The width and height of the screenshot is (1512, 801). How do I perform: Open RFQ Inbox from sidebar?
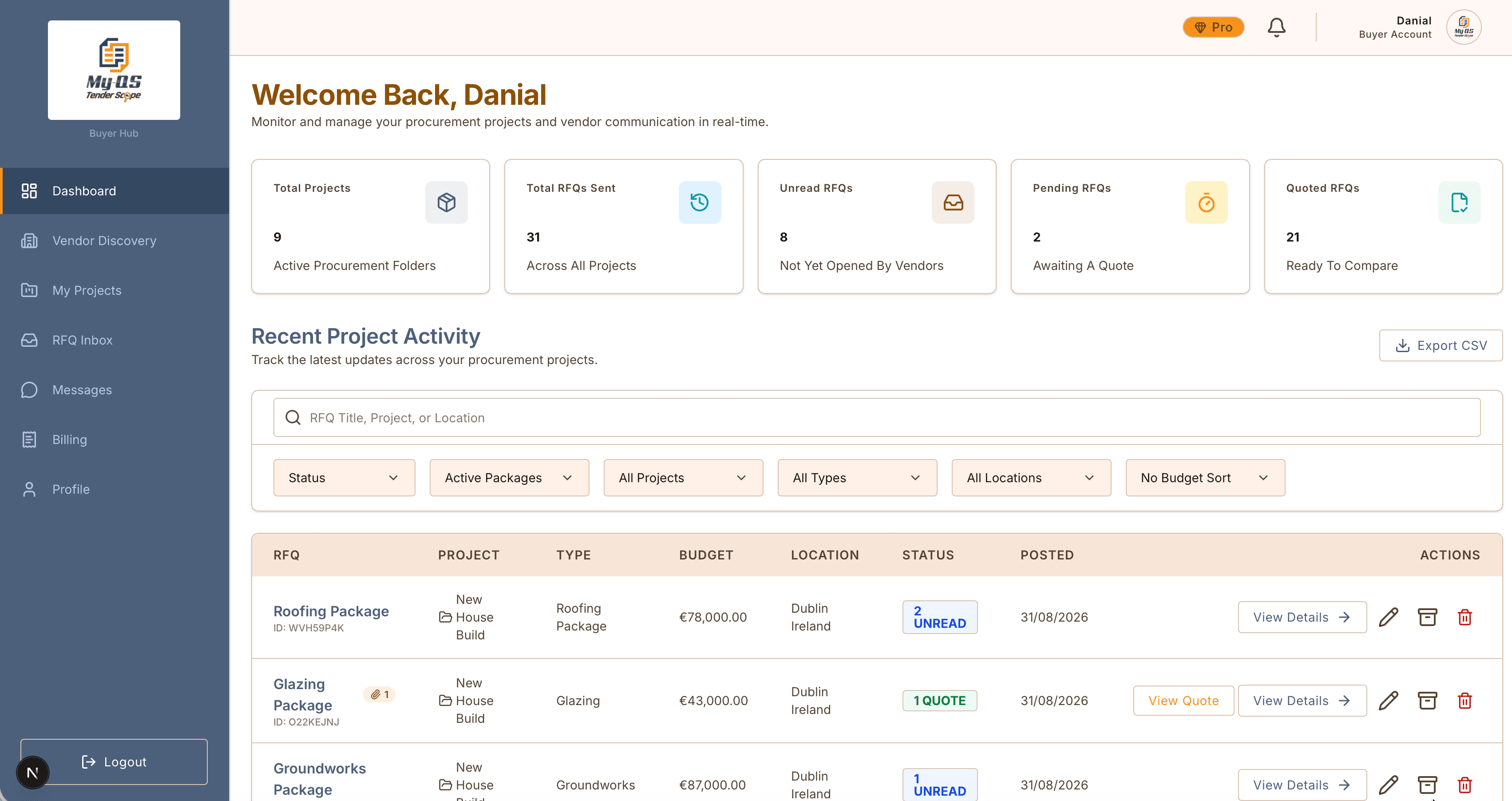coord(115,341)
